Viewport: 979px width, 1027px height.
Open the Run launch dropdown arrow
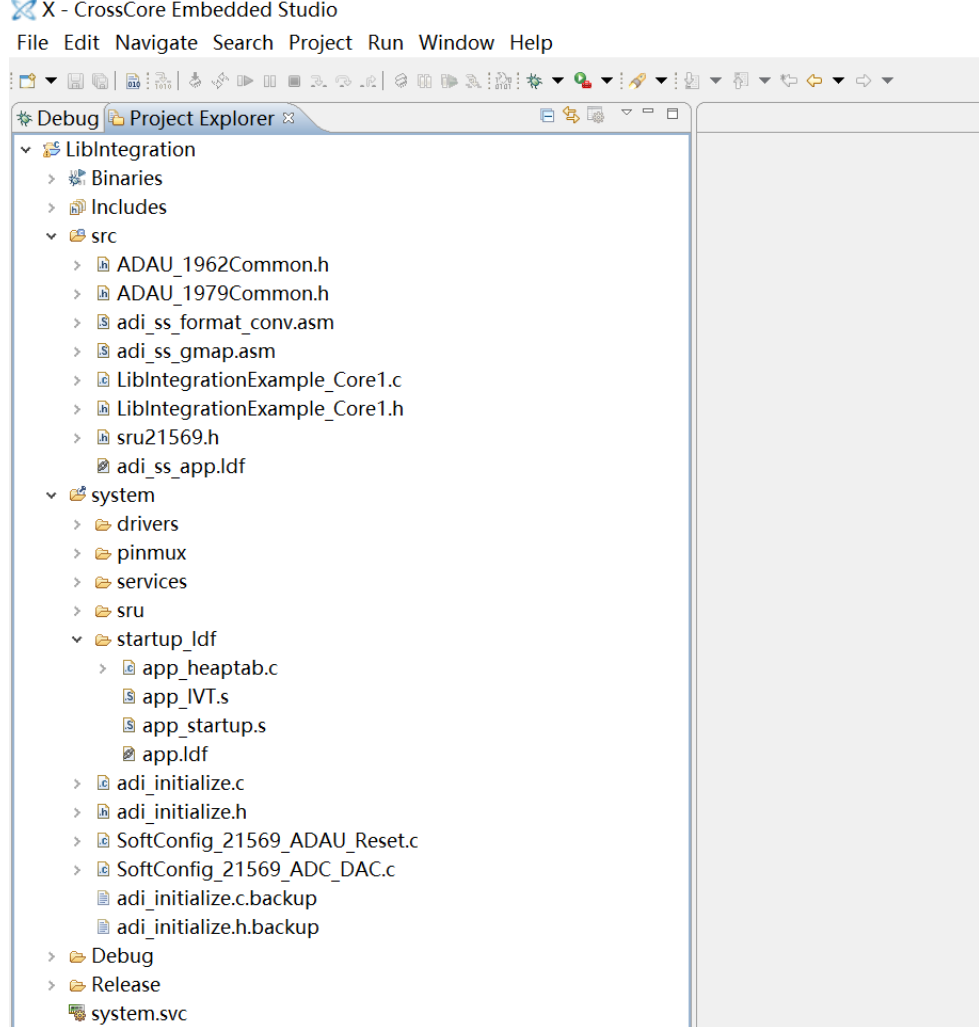click(607, 81)
